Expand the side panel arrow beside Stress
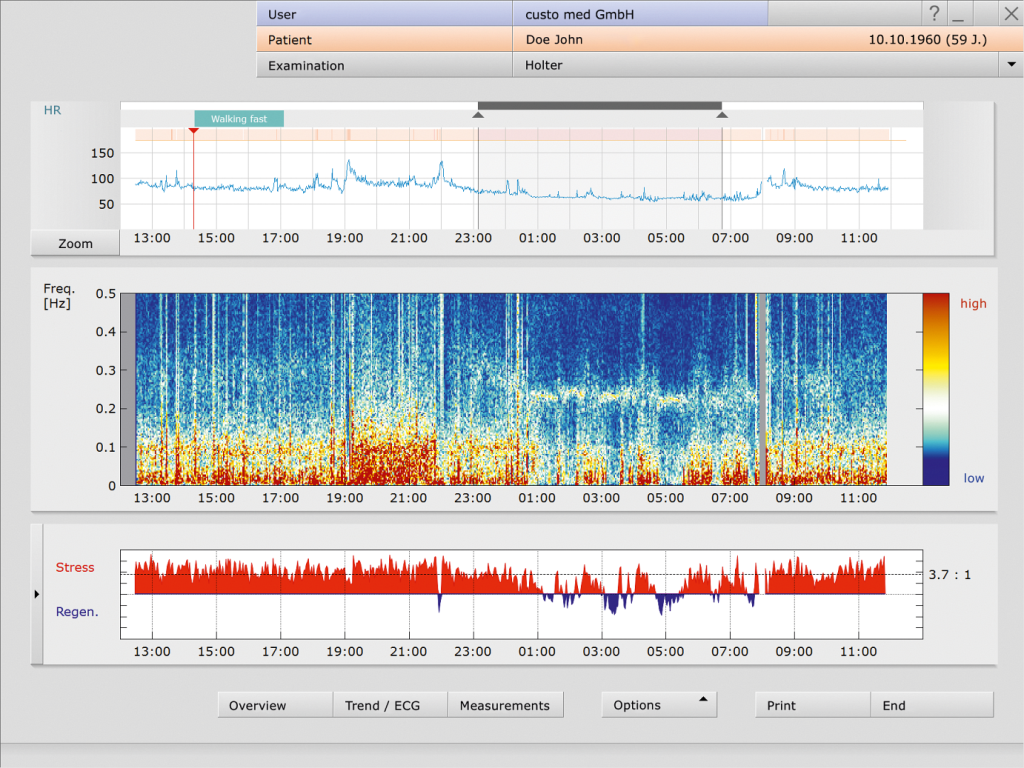Image resolution: width=1024 pixels, height=768 pixels. 37,594
